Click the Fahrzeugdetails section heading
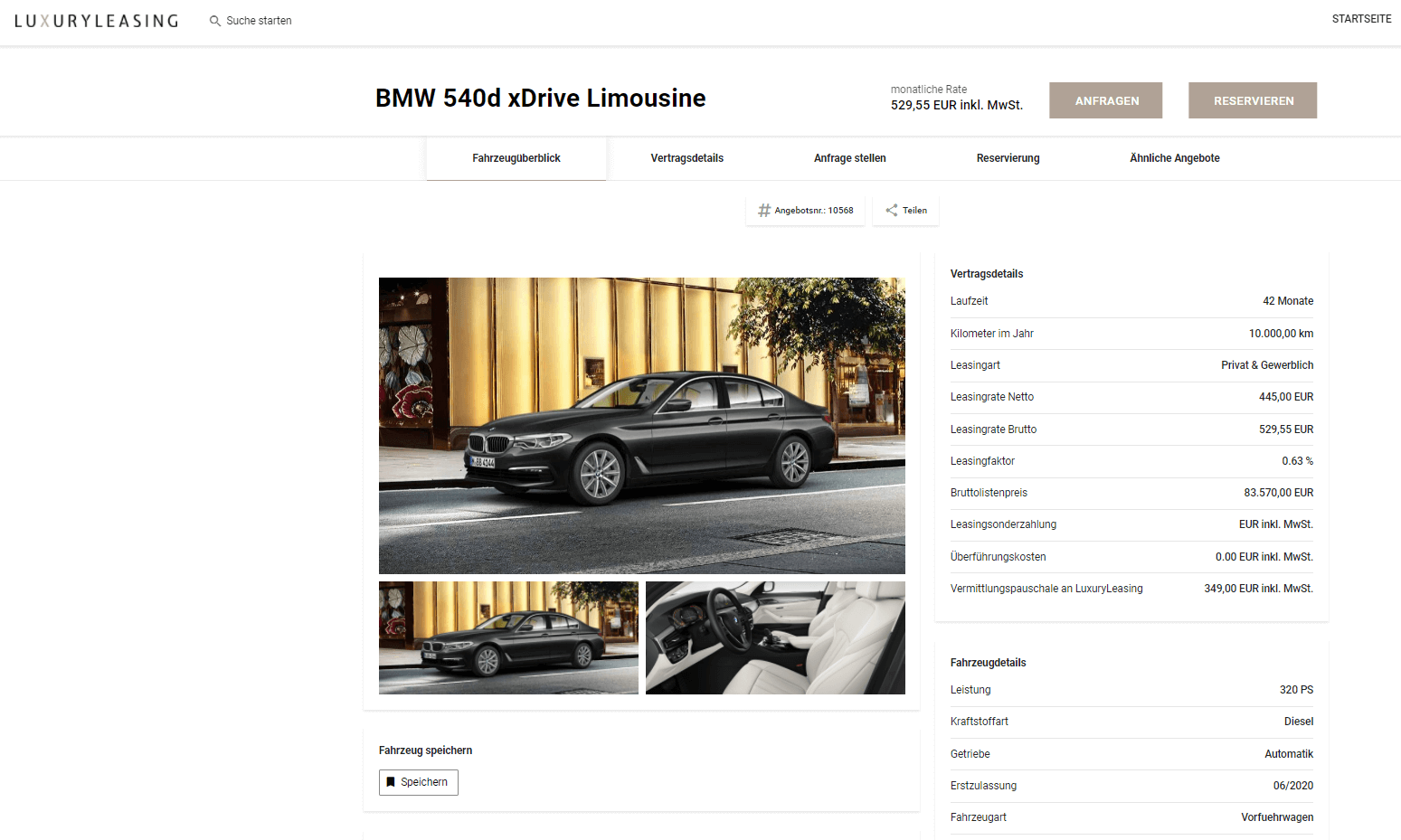1401x840 pixels. click(989, 663)
